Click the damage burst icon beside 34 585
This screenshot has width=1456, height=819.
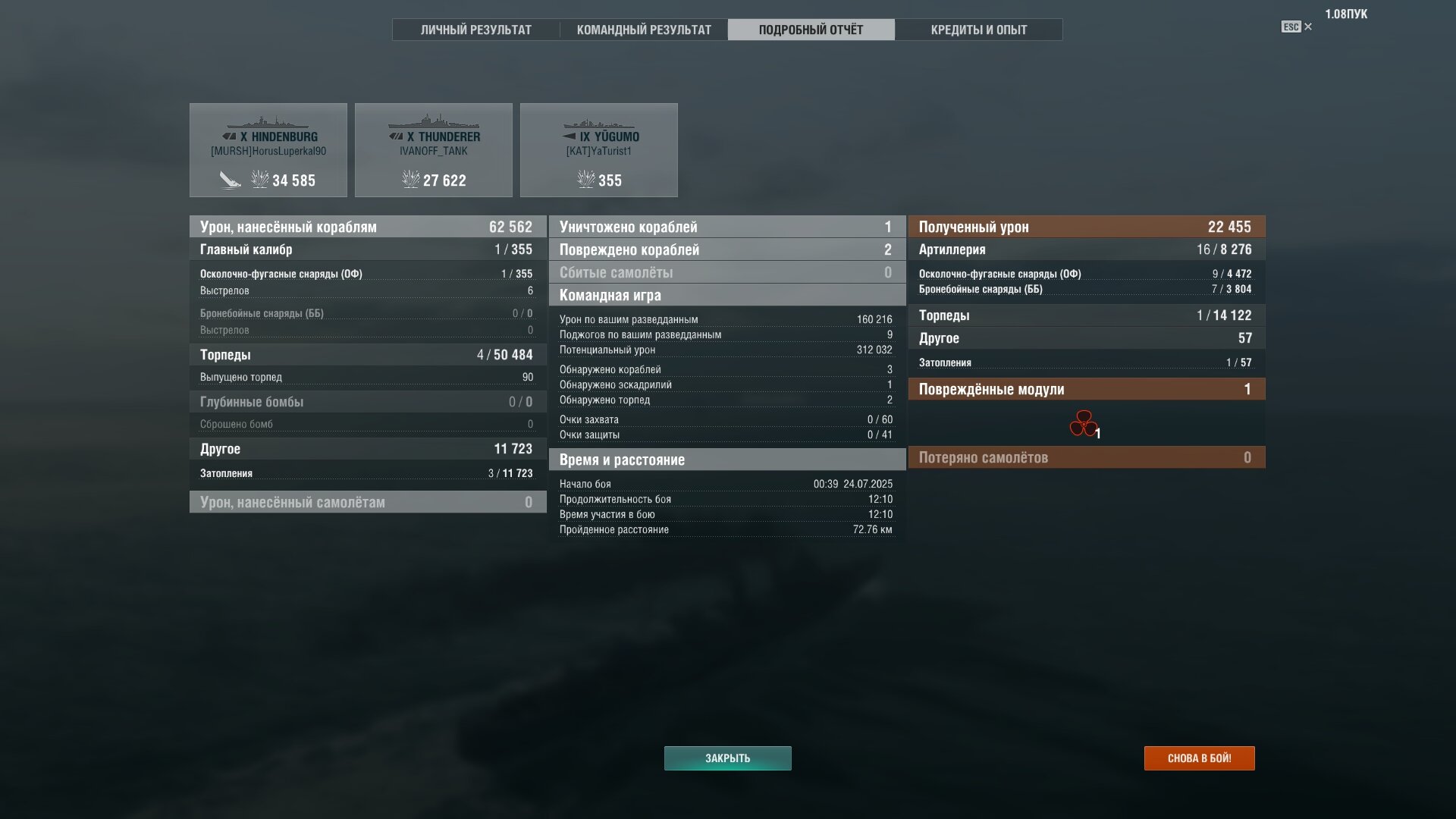coord(260,180)
